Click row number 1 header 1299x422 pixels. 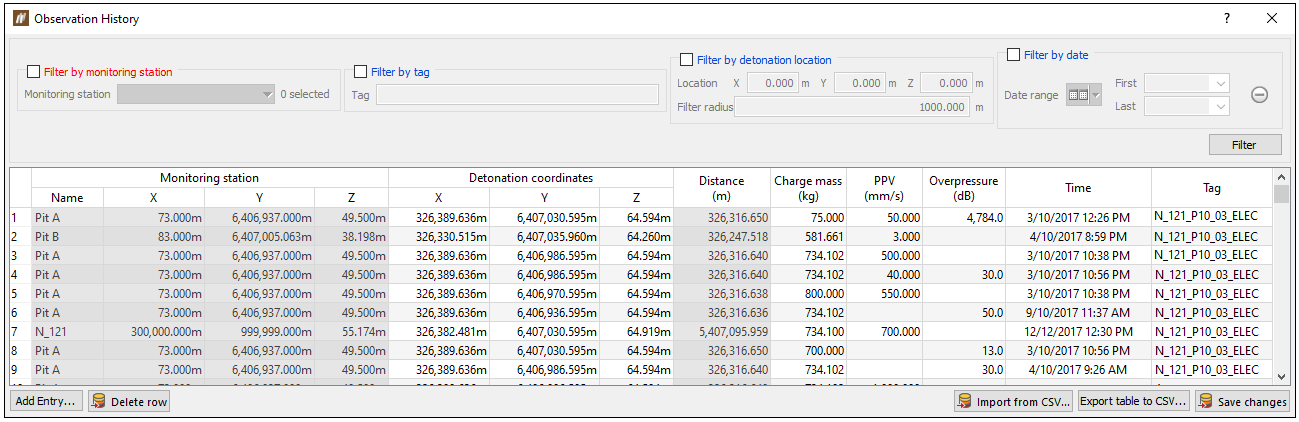[20, 217]
